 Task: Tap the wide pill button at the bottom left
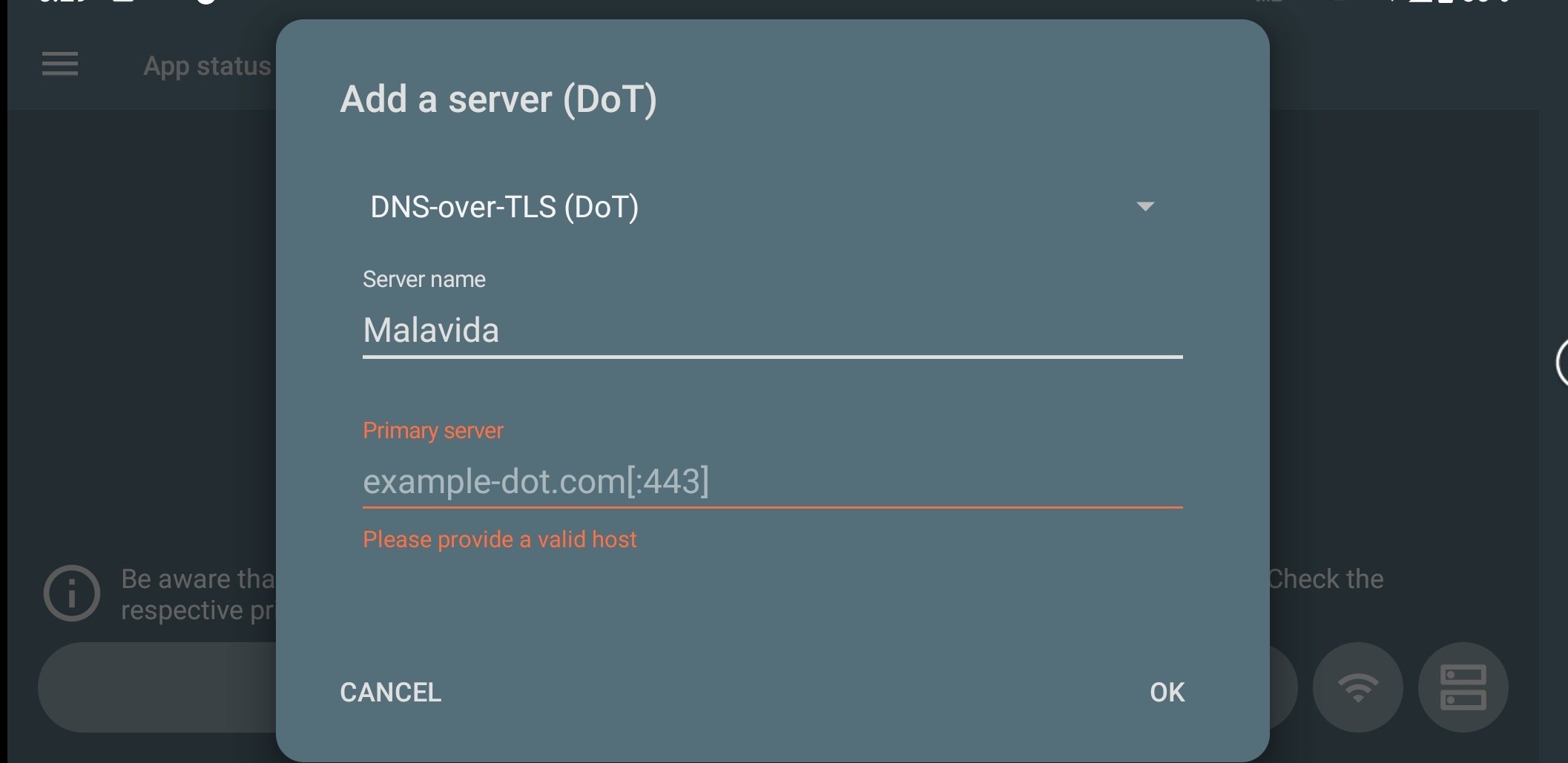point(157,687)
